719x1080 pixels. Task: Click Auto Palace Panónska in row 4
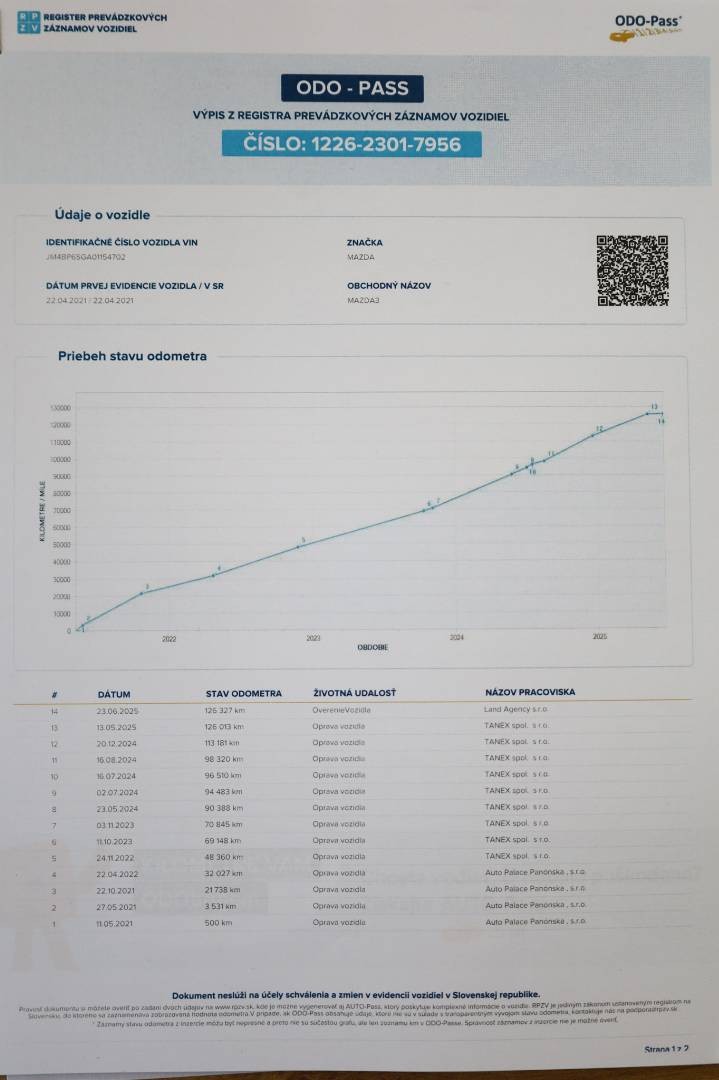pyautogui.click(x=536, y=872)
